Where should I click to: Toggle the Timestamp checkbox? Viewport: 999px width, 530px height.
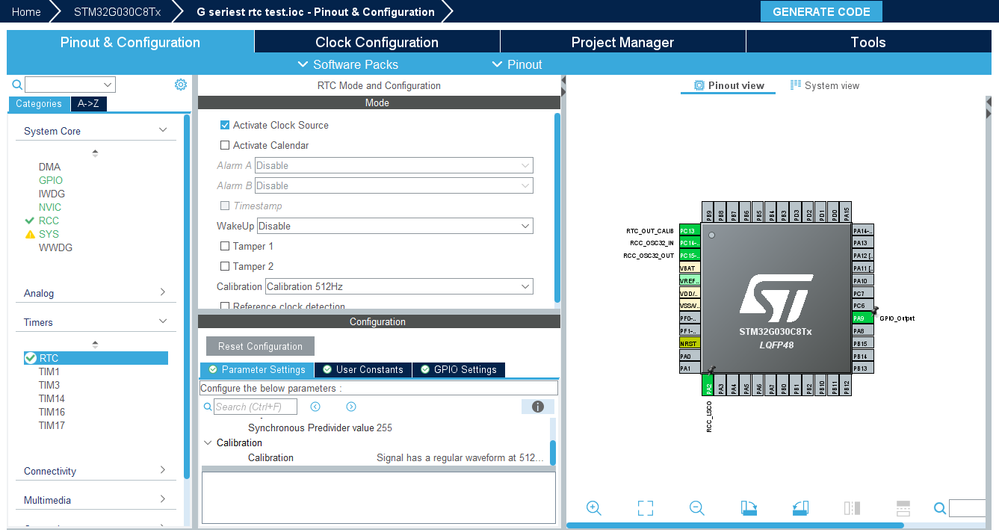point(225,206)
